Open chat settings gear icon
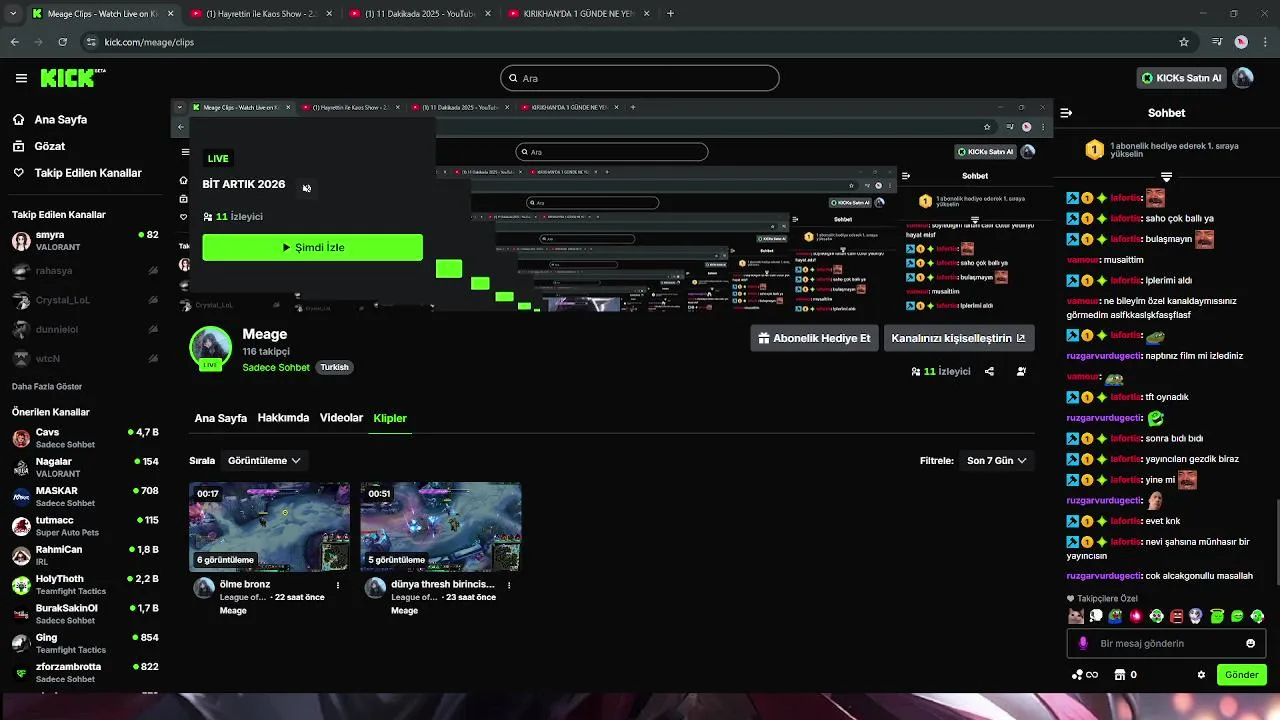Viewport: 1280px width, 720px height. click(x=1201, y=675)
